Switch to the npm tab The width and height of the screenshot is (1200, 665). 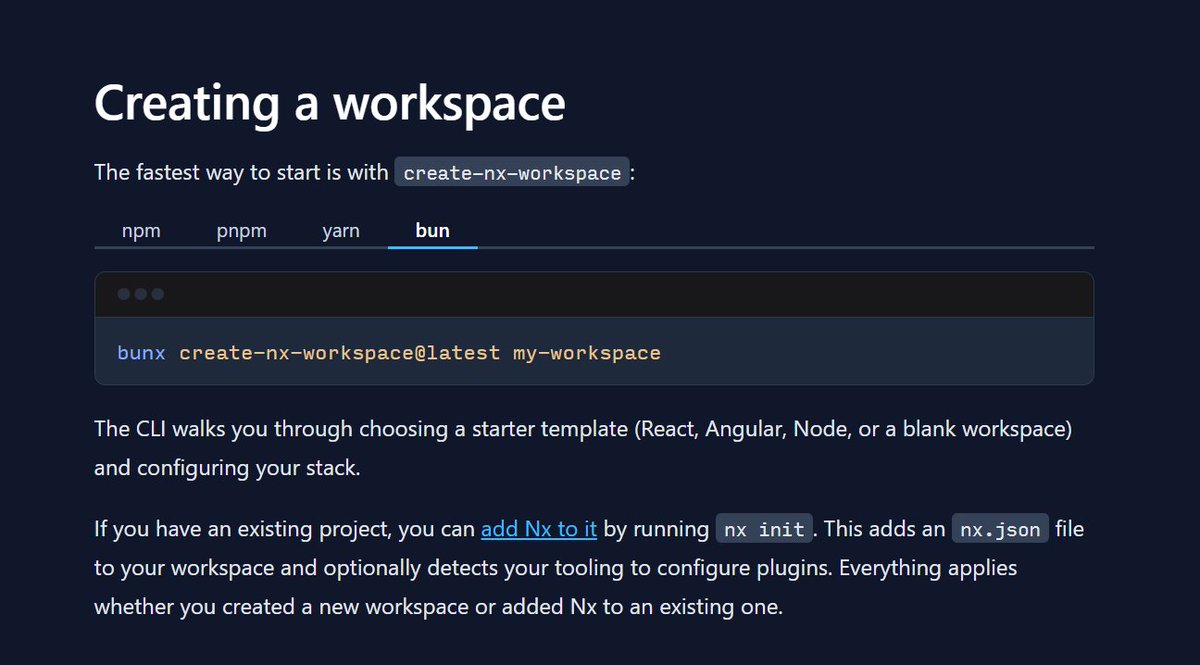pyautogui.click(x=141, y=231)
